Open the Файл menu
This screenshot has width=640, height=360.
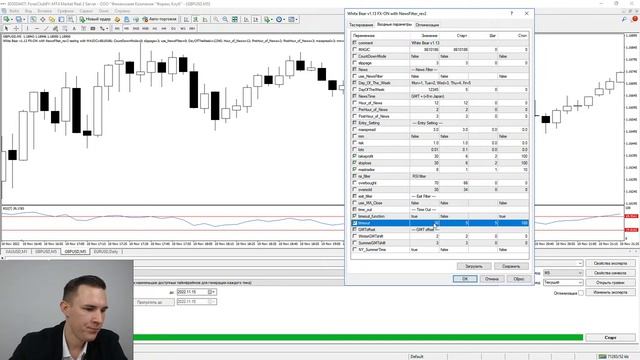14,11
